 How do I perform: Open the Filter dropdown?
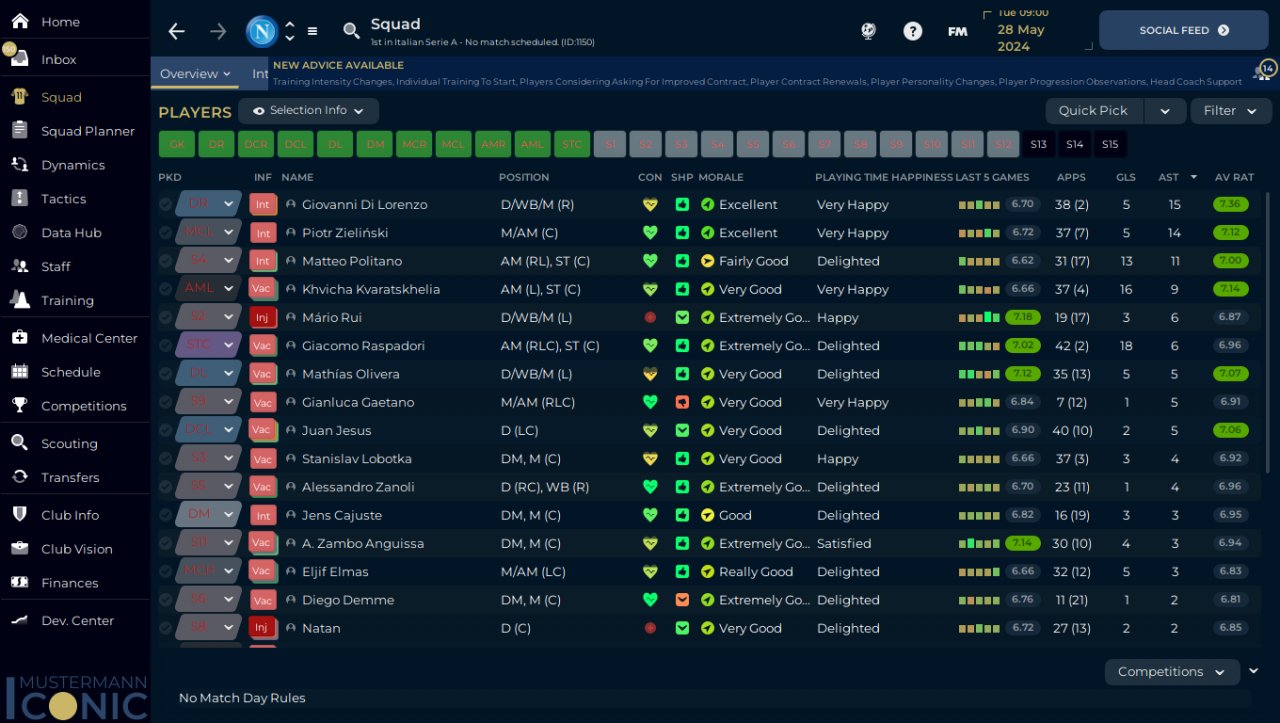point(1230,111)
